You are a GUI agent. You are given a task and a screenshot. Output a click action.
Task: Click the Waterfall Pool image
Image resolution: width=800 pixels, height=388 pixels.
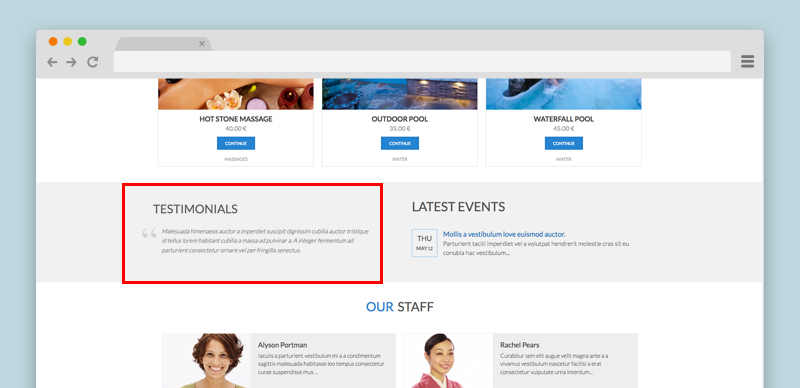[563, 94]
